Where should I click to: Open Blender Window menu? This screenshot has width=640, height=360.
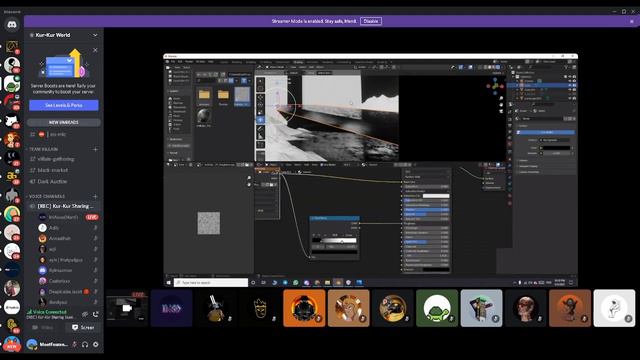click(x=201, y=62)
